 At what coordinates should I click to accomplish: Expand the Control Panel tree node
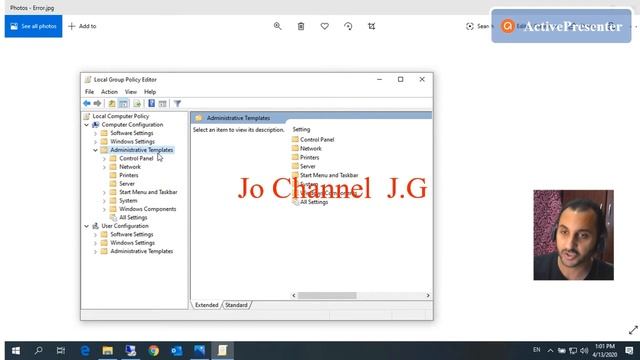pyautogui.click(x=104, y=159)
